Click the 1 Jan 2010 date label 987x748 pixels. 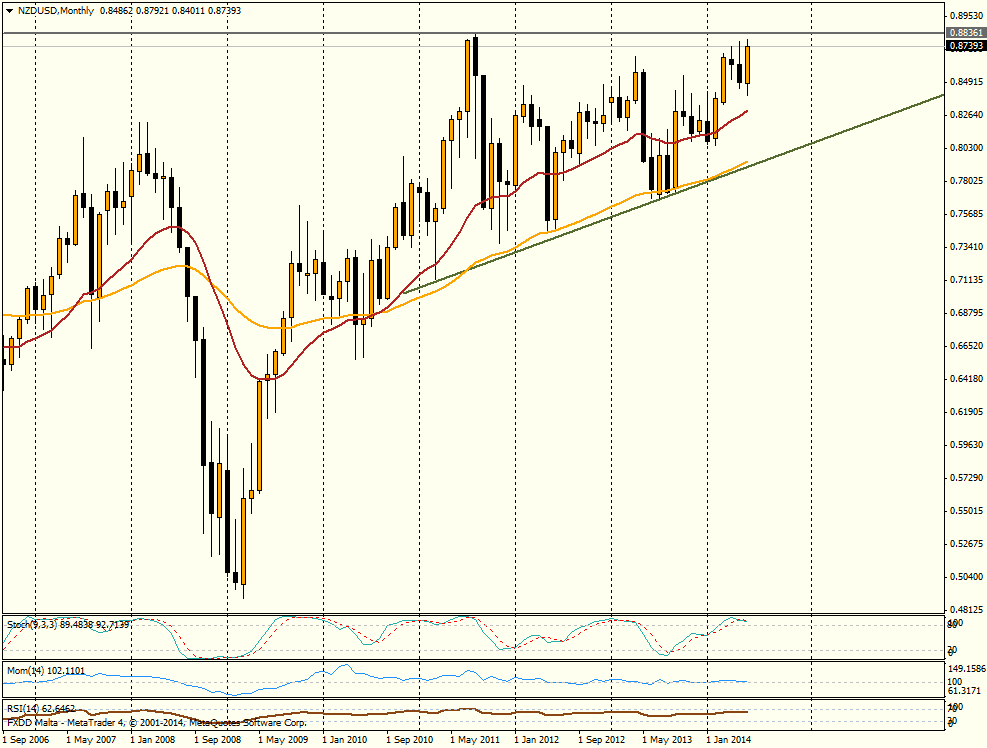pos(345,740)
